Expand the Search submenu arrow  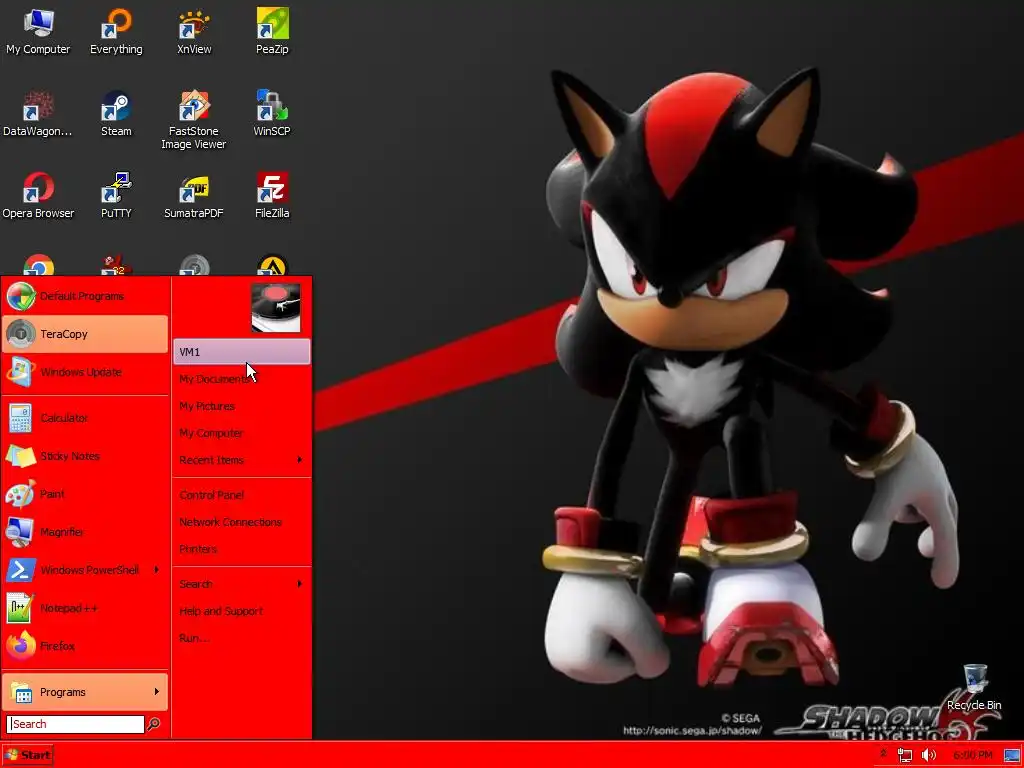pos(300,584)
